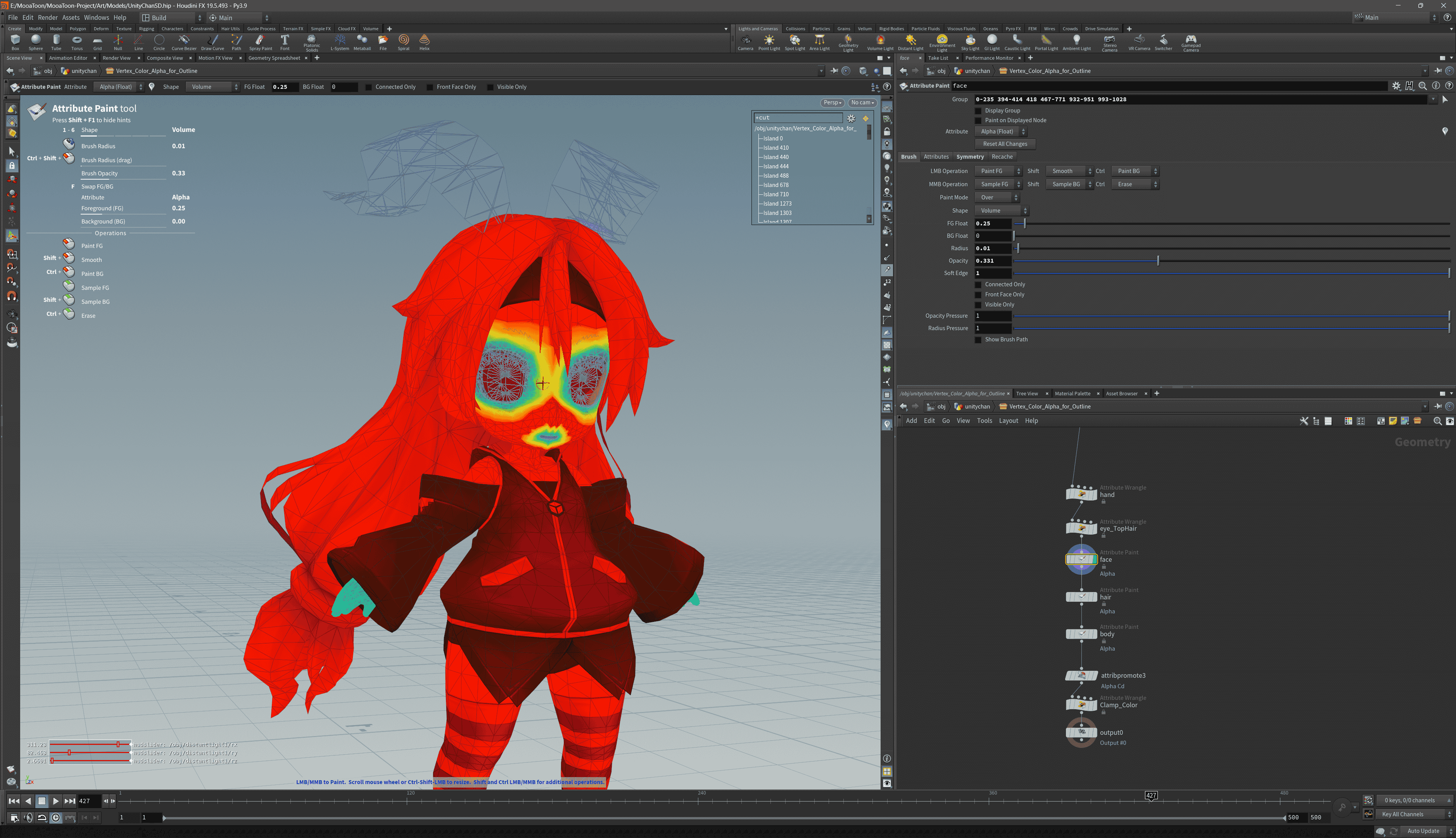Select the Tube shelf tool
Viewport: 1456px width, 838px height.
56,42
